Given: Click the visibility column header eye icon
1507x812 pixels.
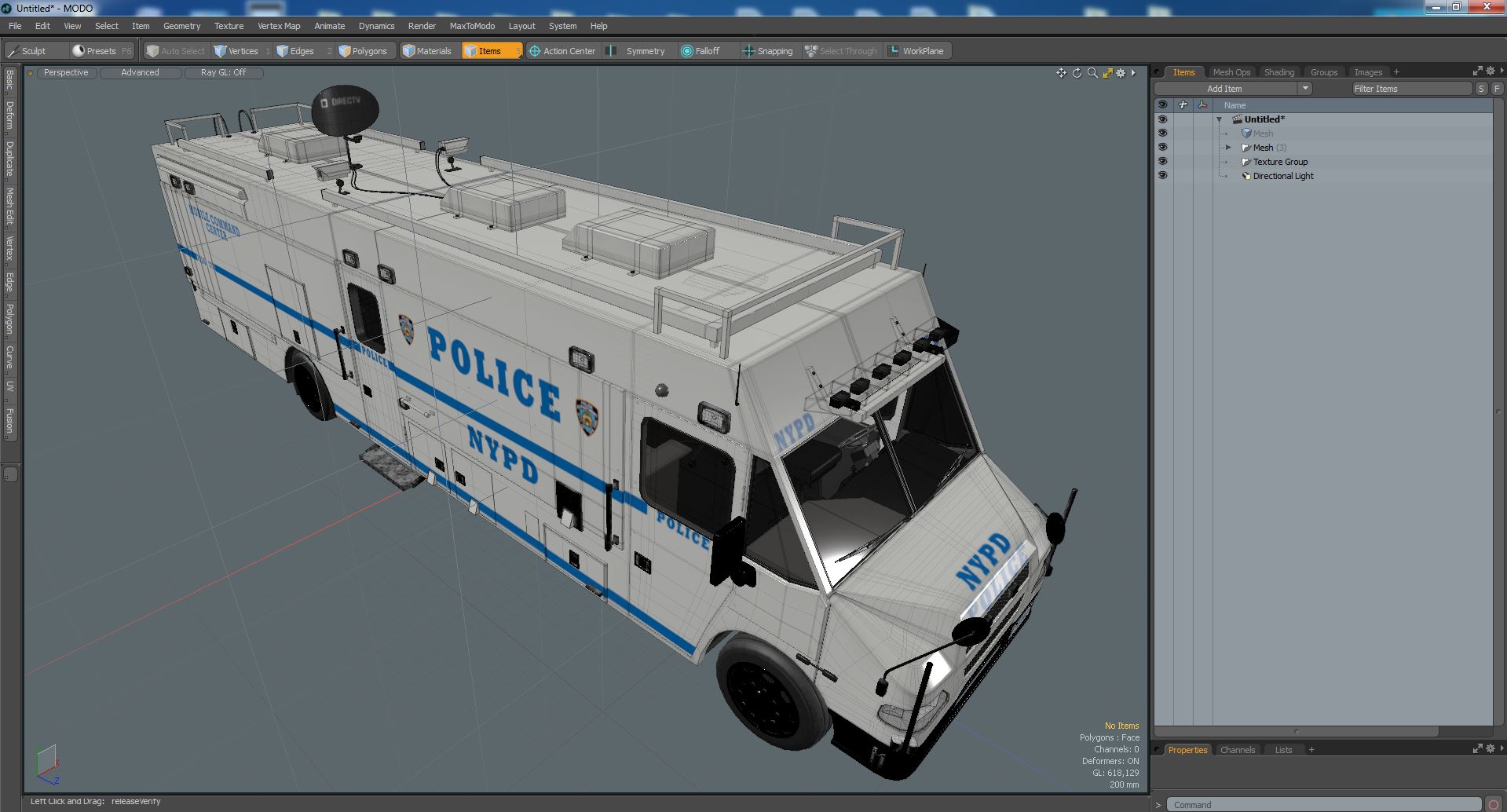Looking at the screenshot, I should pos(1162,104).
